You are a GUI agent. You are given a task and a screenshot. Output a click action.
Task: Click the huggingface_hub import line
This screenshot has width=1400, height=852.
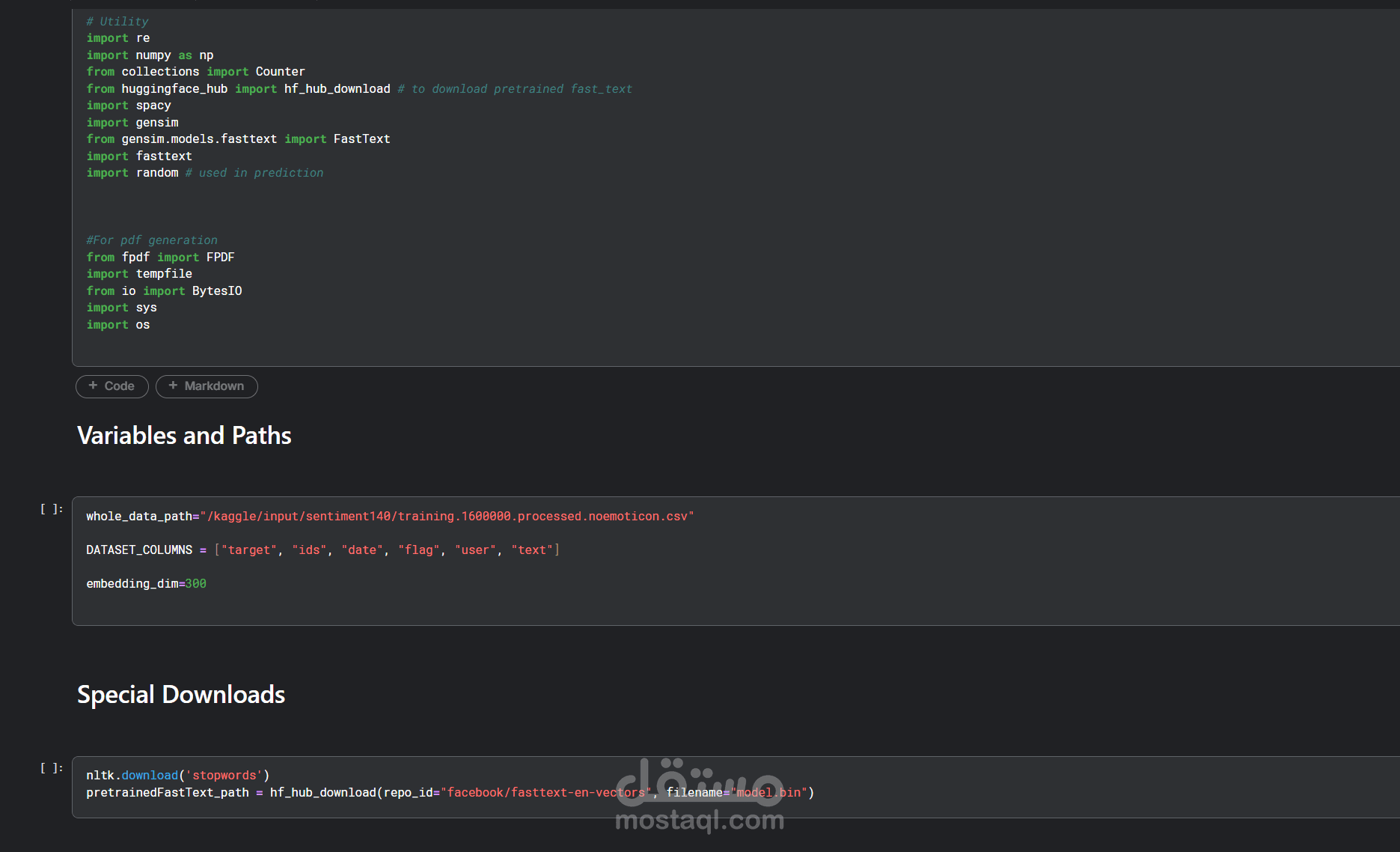click(359, 89)
